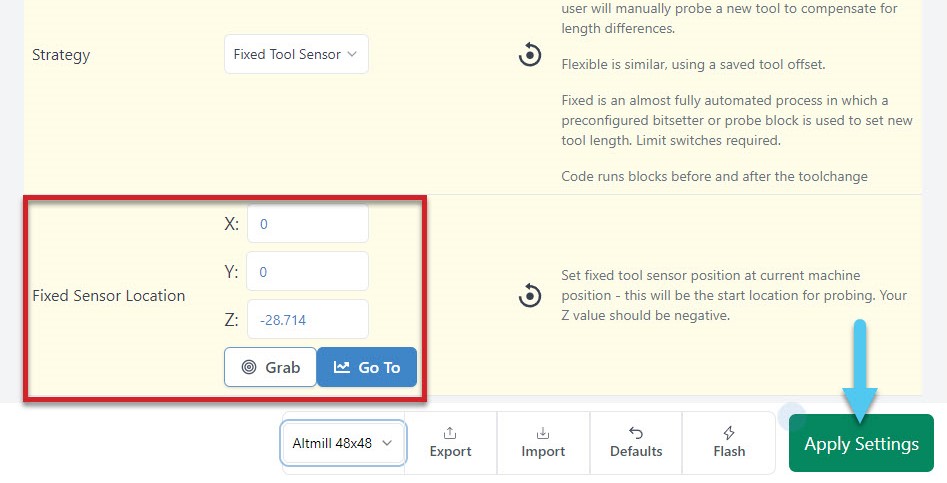The height and width of the screenshot is (483, 947).
Task: Reset the Strategy setting to default
Action: (x=530, y=55)
